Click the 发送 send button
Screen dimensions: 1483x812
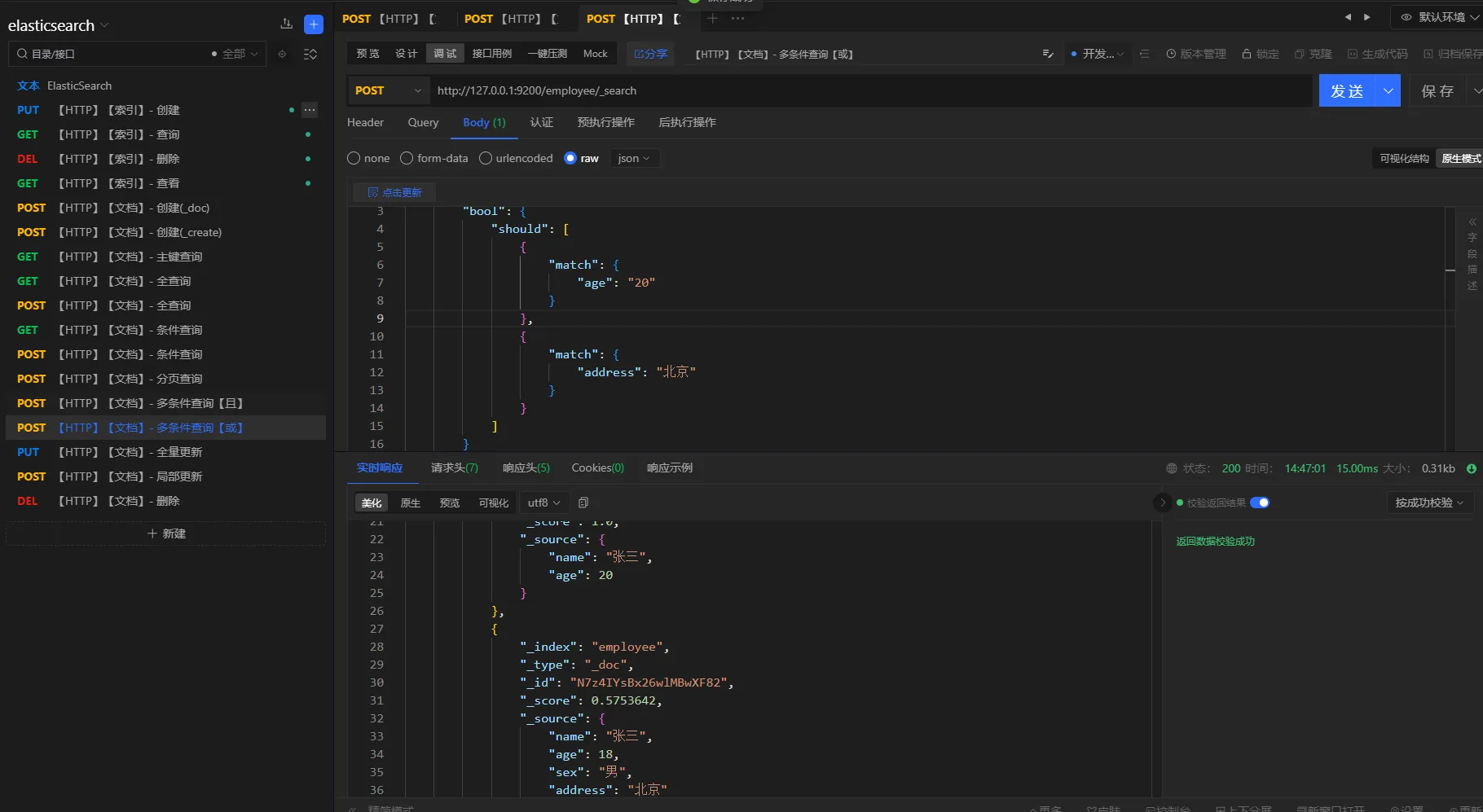point(1346,90)
